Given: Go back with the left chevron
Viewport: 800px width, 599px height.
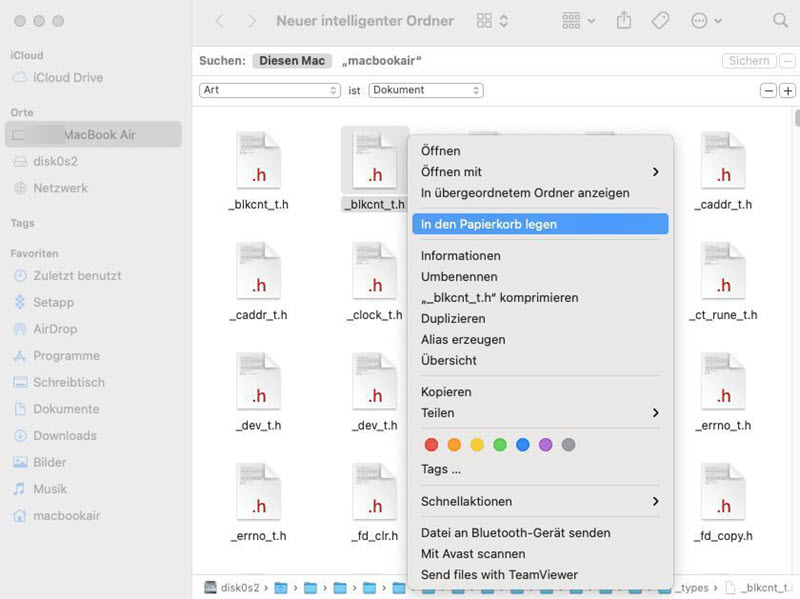Looking at the screenshot, I should (219, 21).
